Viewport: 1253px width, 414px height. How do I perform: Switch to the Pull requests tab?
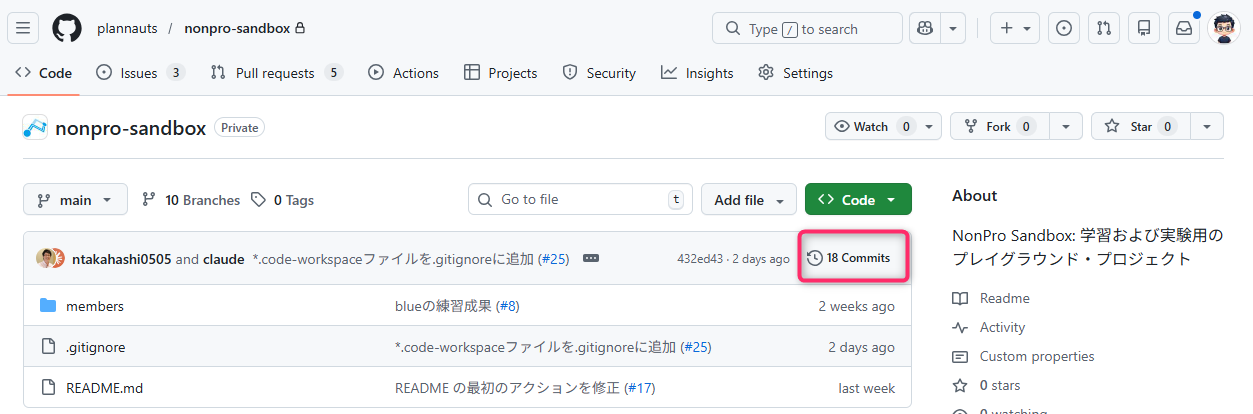pos(275,73)
